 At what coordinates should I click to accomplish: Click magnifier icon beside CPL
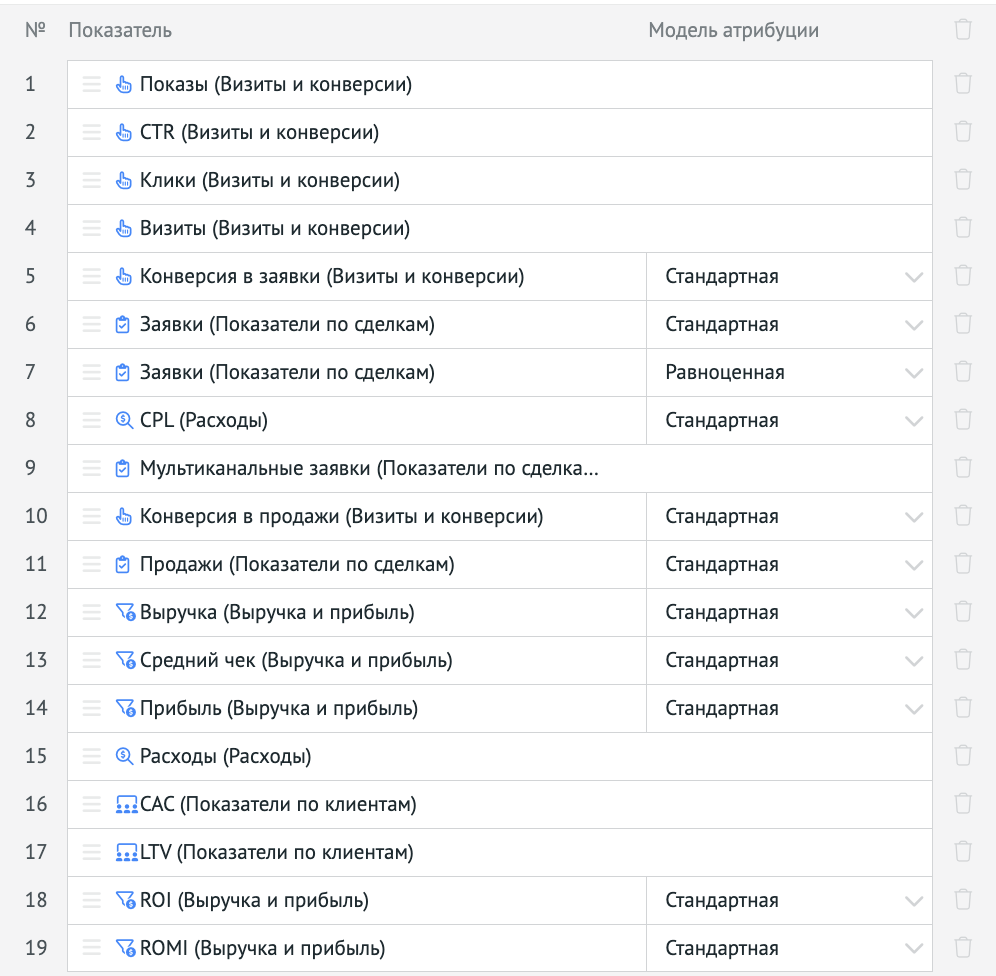pyautogui.click(x=124, y=420)
